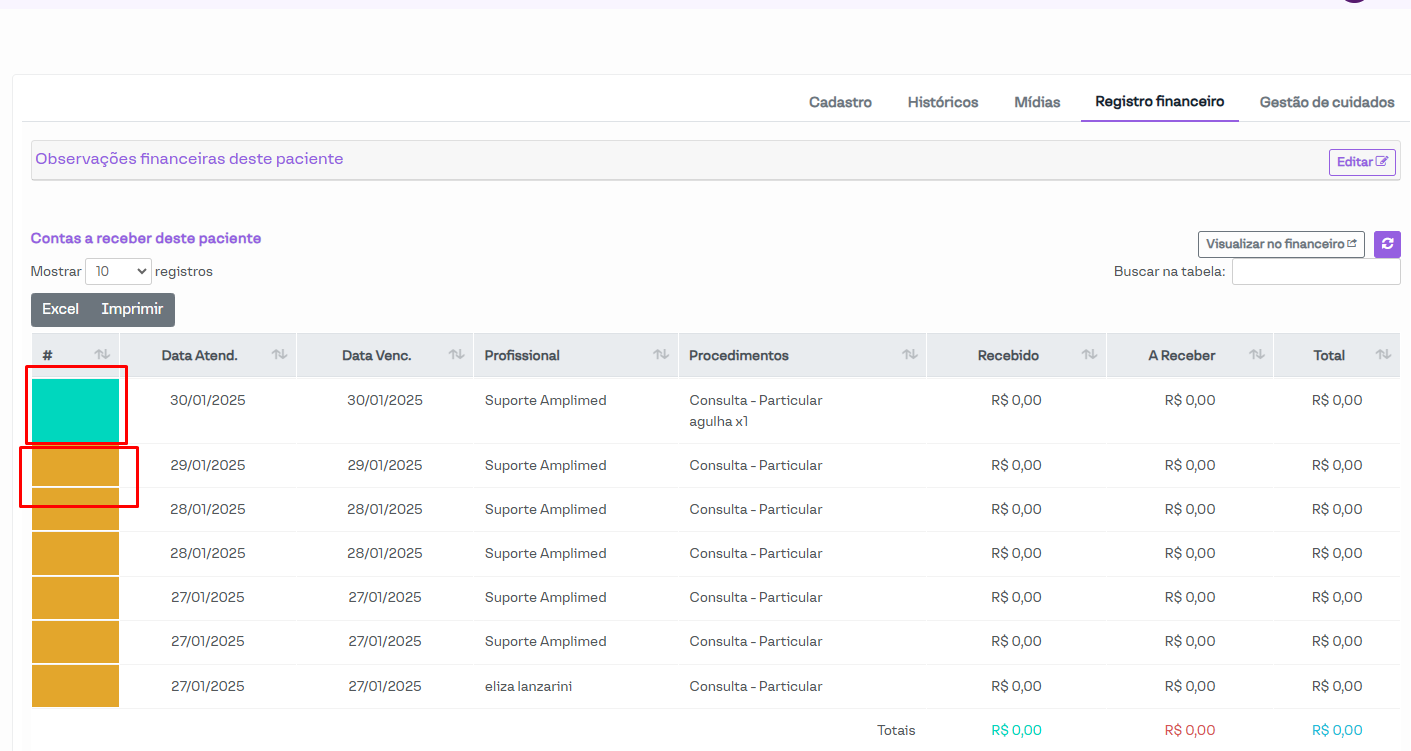Viewport: 1411px width, 751px height.
Task: Go to the Mídias tab
Action: [1037, 102]
